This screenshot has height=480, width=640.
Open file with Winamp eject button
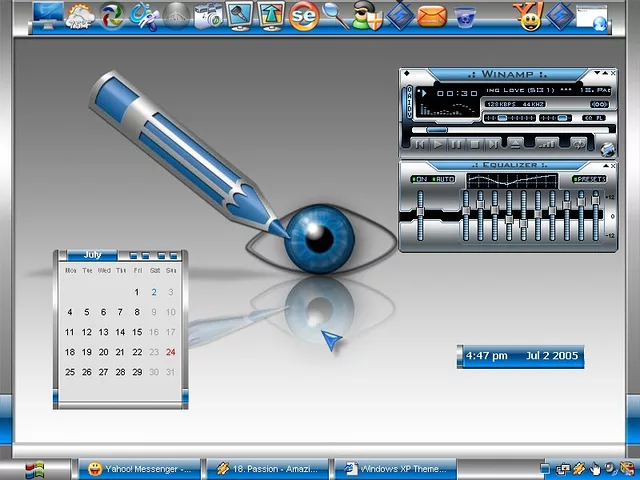tap(515, 145)
